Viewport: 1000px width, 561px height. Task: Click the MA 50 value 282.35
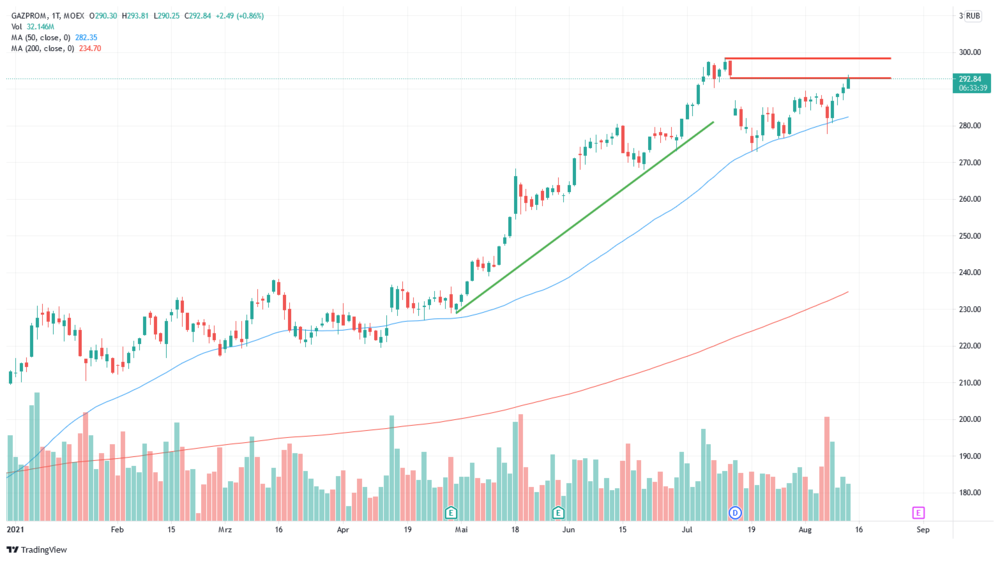[86, 38]
